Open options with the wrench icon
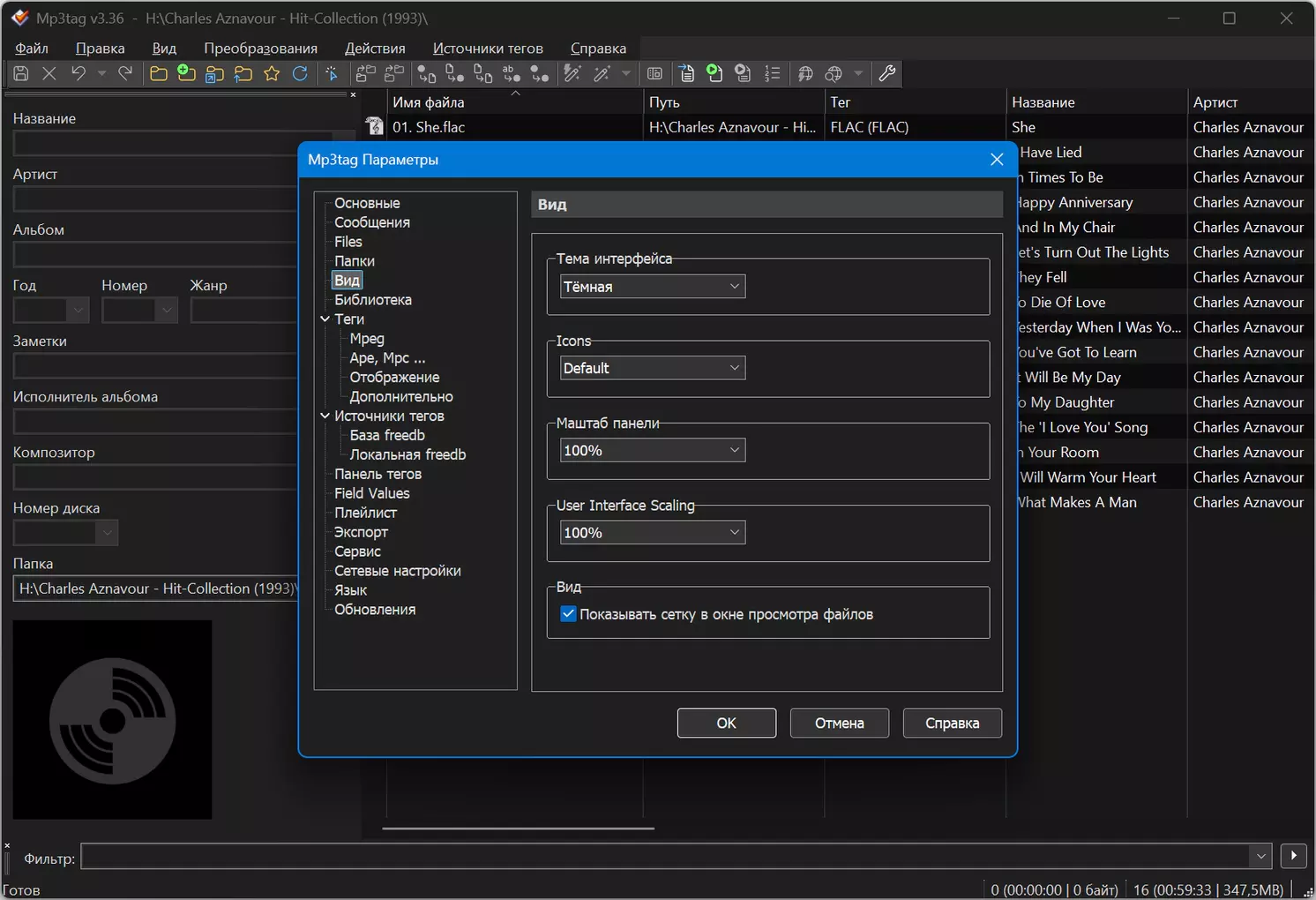Image resolution: width=1316 pixels, height=900 pixels. [x=887, y=74]
